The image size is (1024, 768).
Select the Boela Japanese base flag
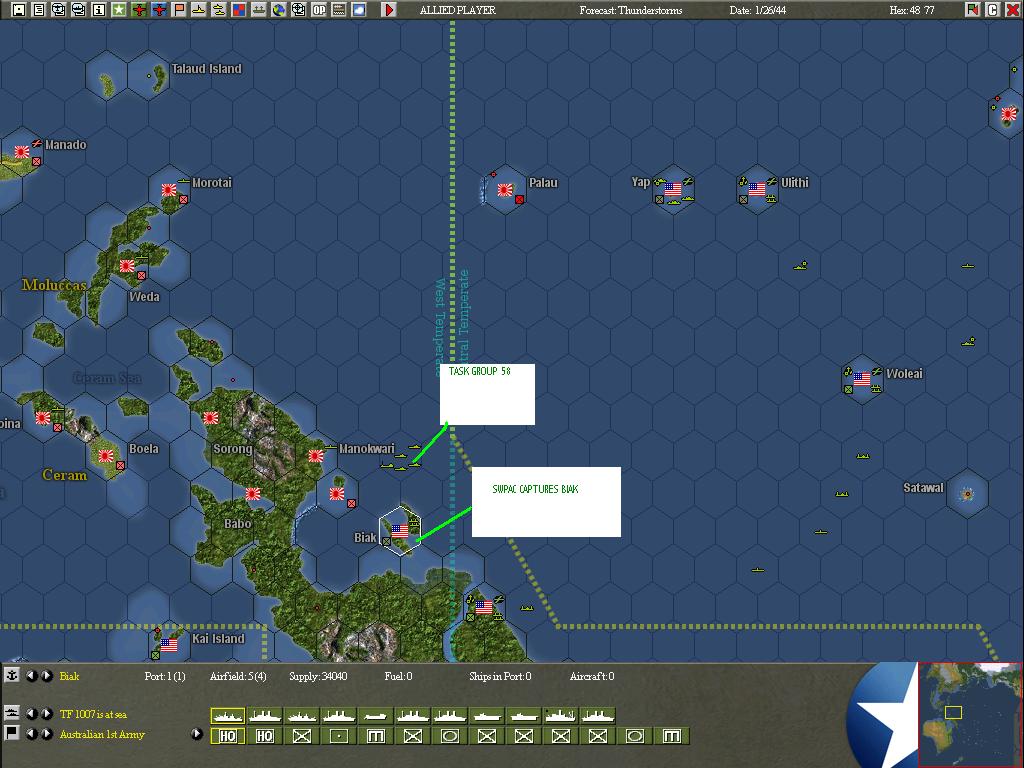105,456
